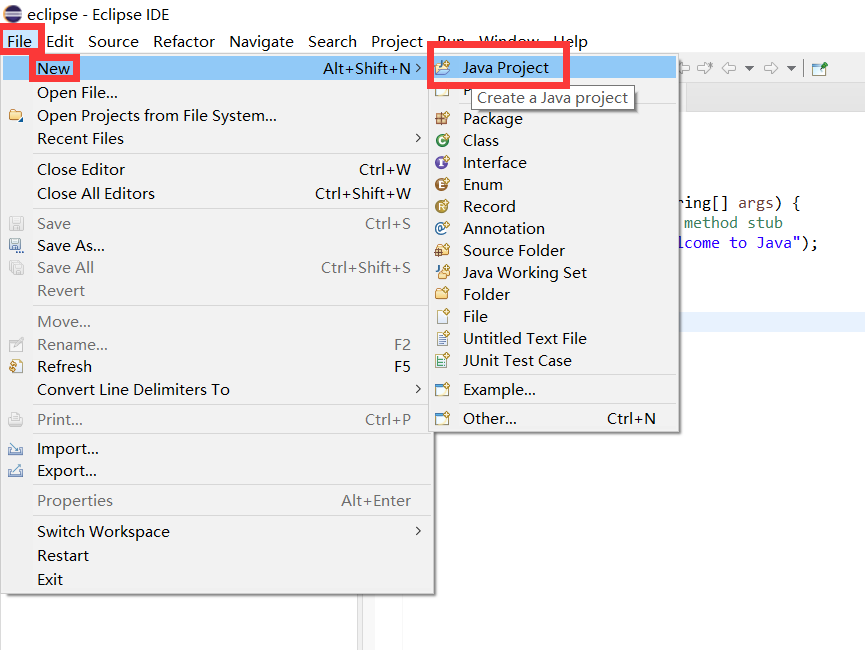
Task: Click the Open Projects from File System folder icon
Action: (16, 115)
